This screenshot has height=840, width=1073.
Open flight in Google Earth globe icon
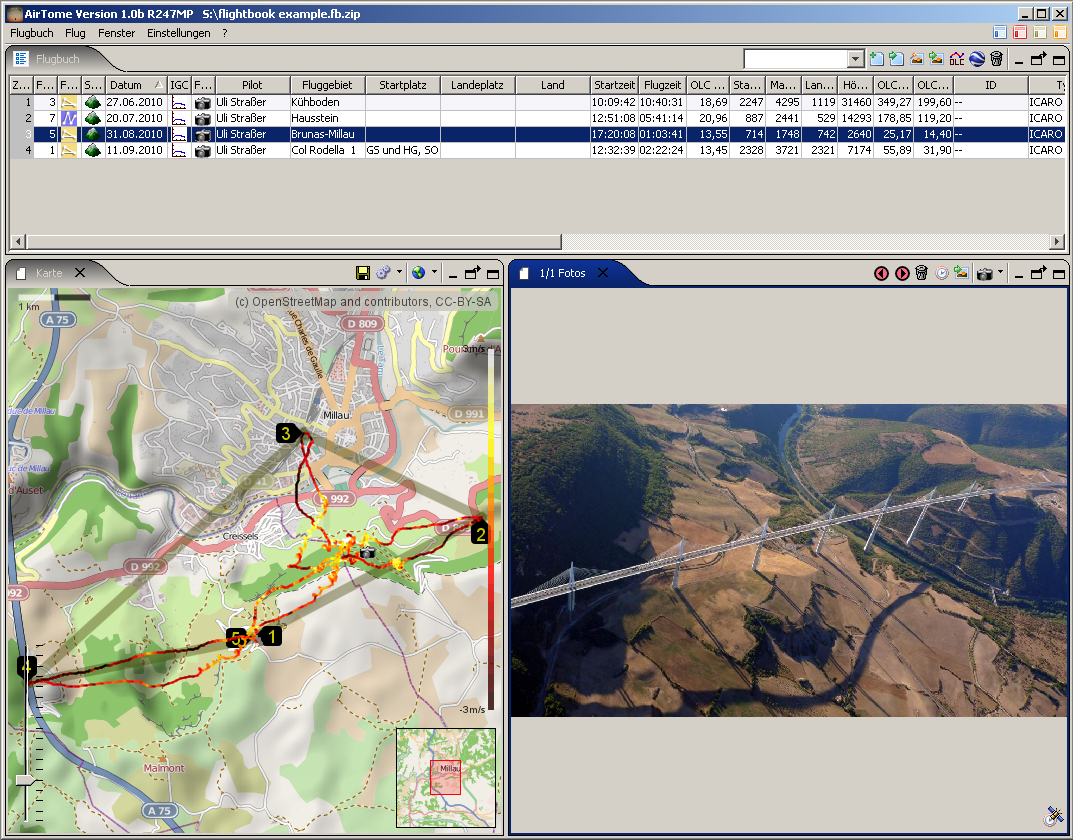coord(977,59)
